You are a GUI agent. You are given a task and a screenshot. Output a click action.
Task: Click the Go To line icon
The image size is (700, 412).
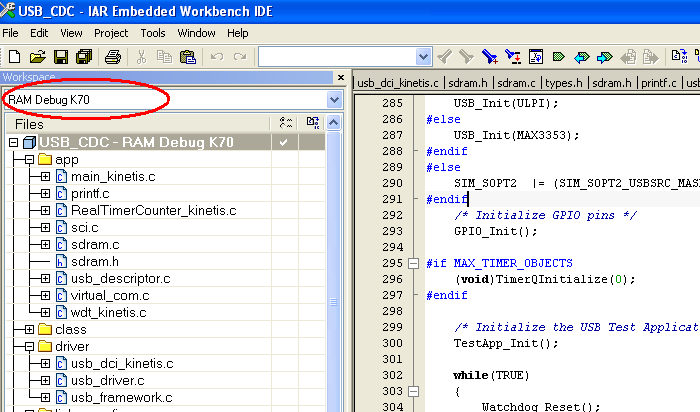[536, 57]
